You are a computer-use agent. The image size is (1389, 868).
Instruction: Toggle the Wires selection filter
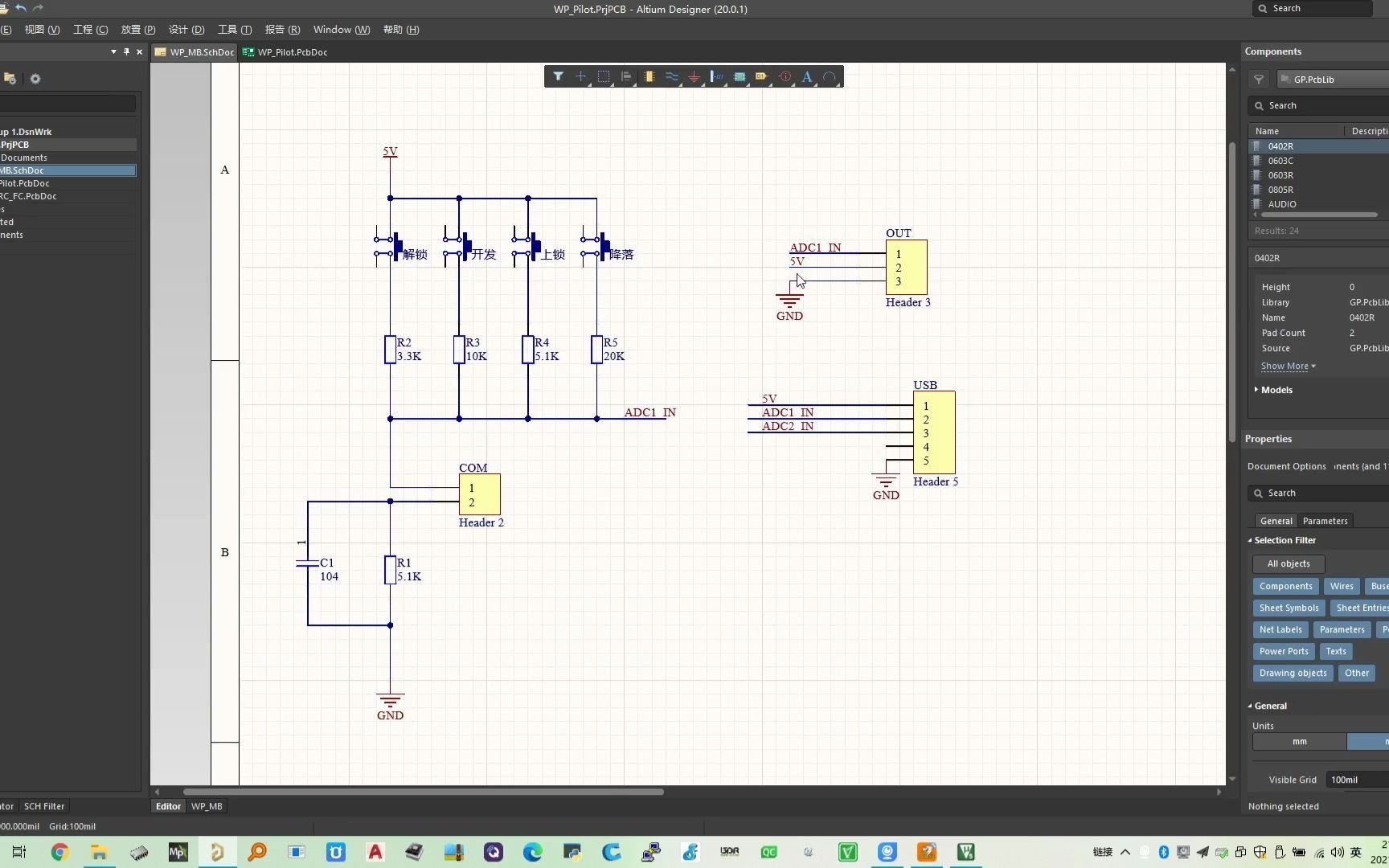1341,587
